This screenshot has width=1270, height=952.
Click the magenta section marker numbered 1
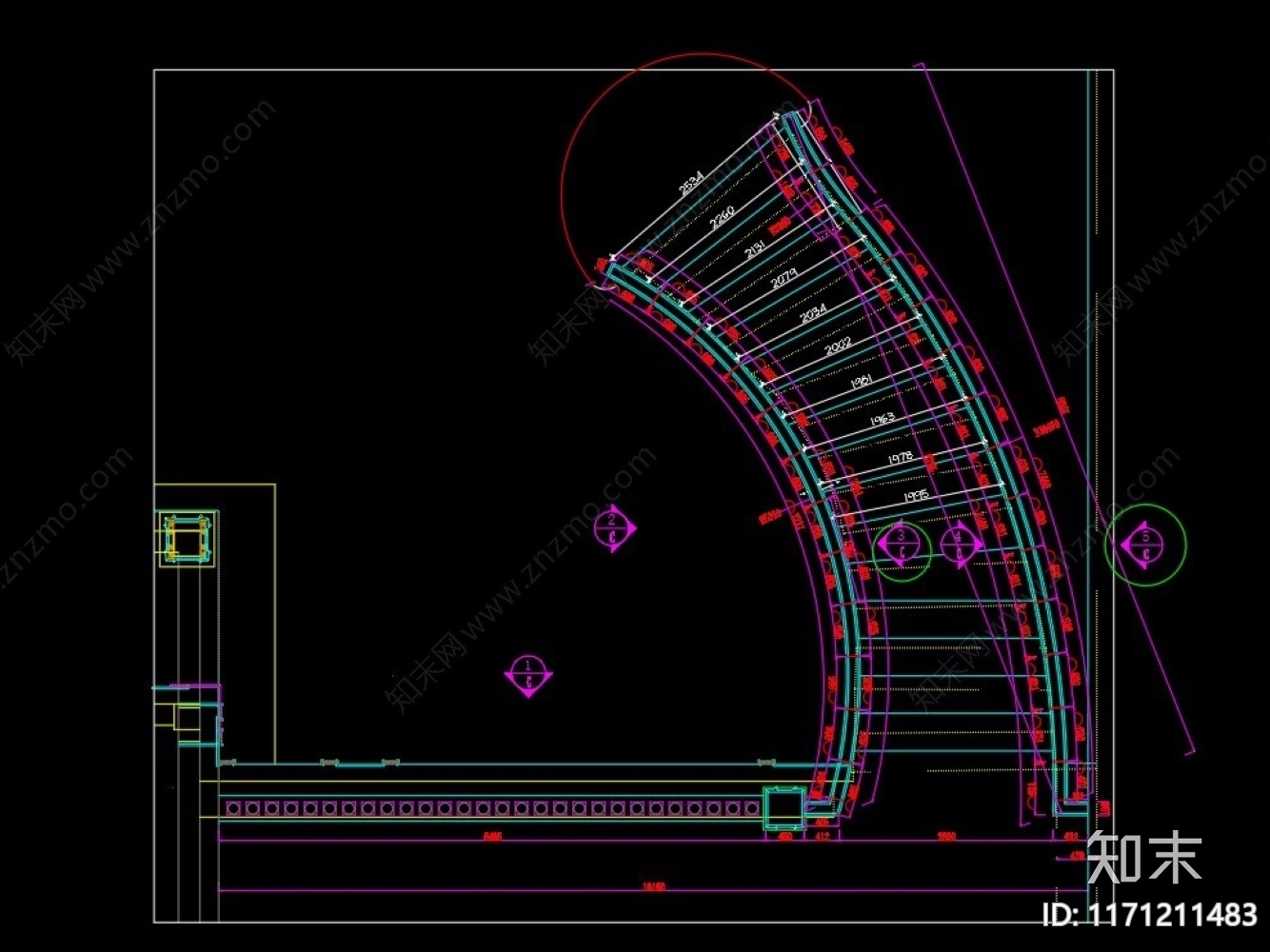[527, 674]
